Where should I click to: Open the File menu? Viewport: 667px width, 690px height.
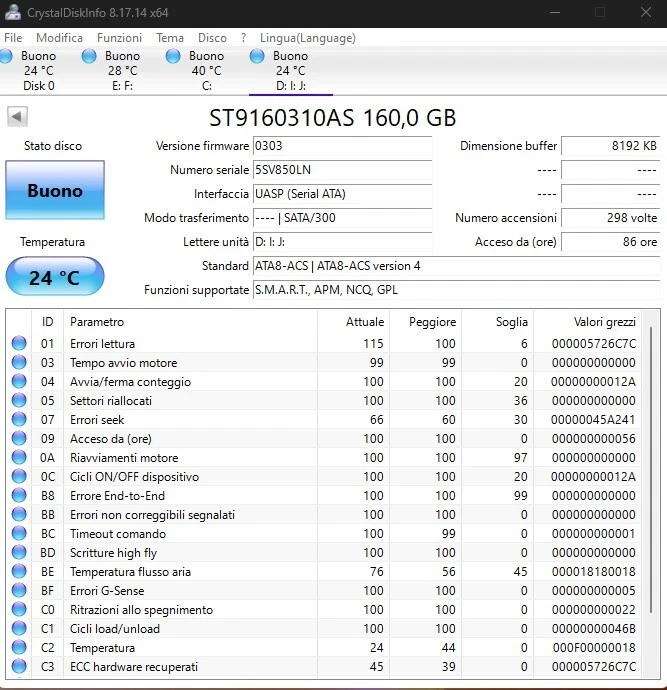13,38
